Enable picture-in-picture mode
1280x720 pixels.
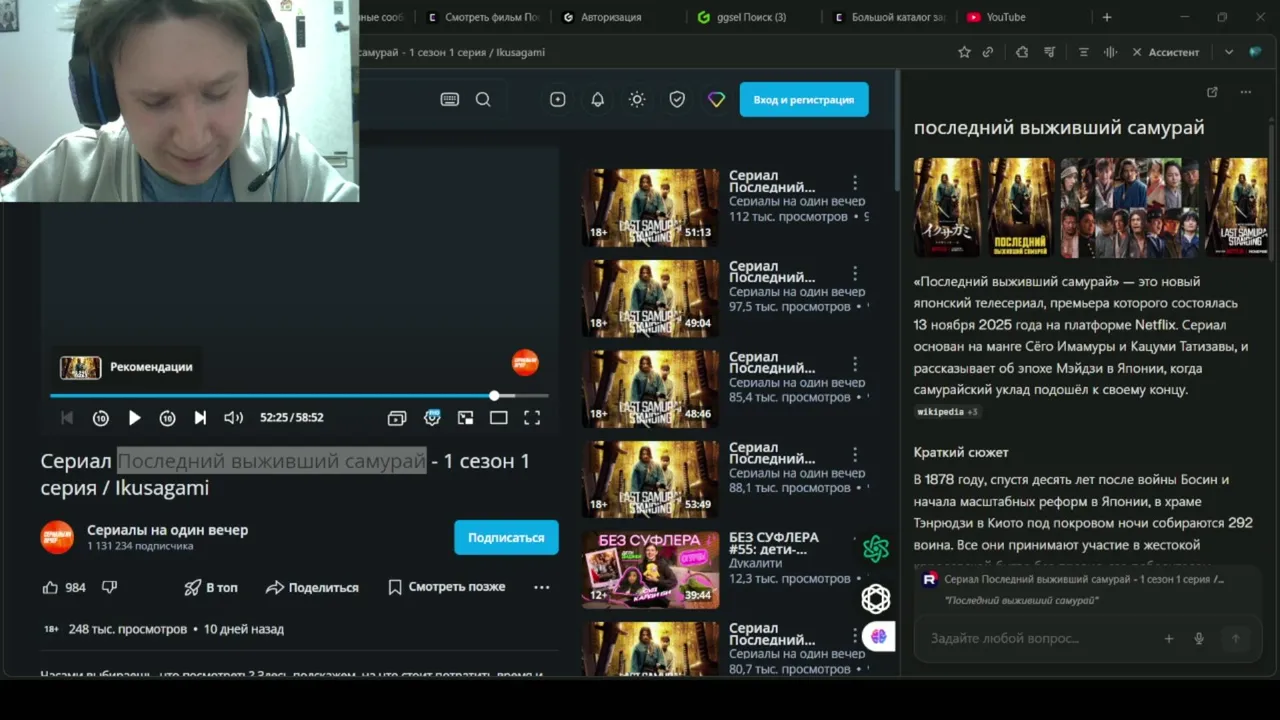click(465, 418)
